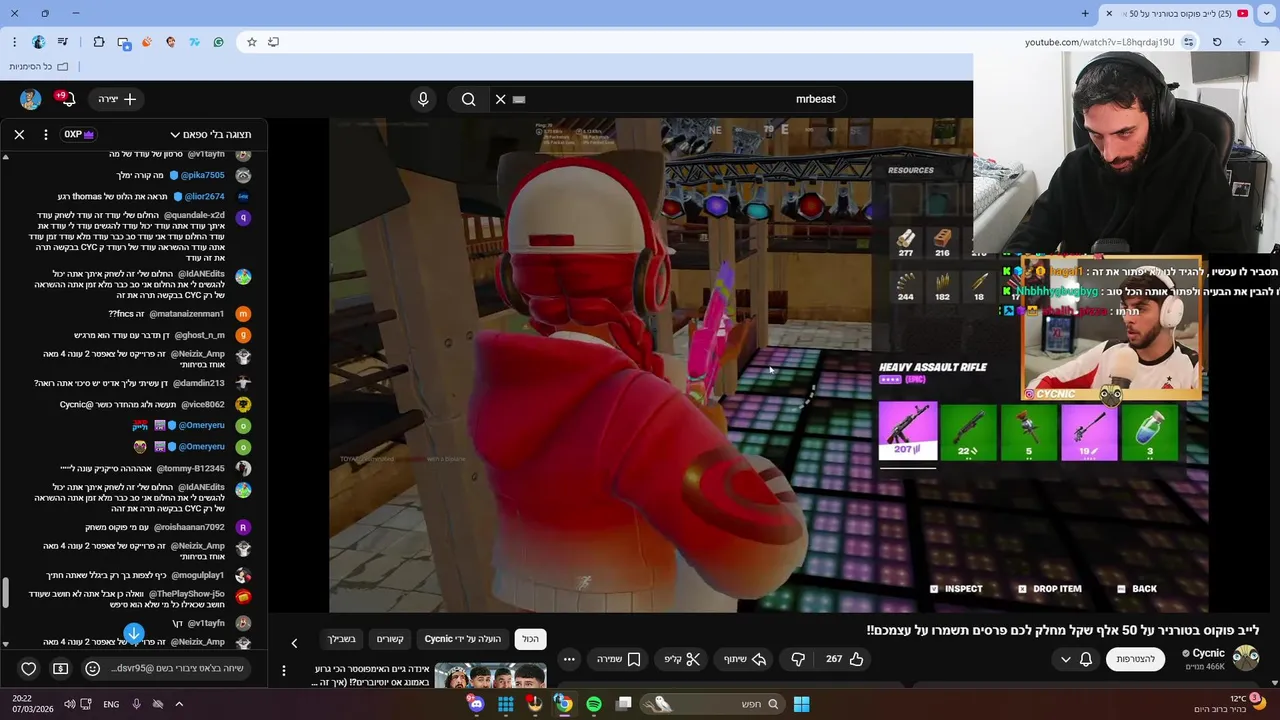1280x720 pixels.
Task: Open the volume control in the system tray
Action: pyautogui.click(x=70, y=704)
